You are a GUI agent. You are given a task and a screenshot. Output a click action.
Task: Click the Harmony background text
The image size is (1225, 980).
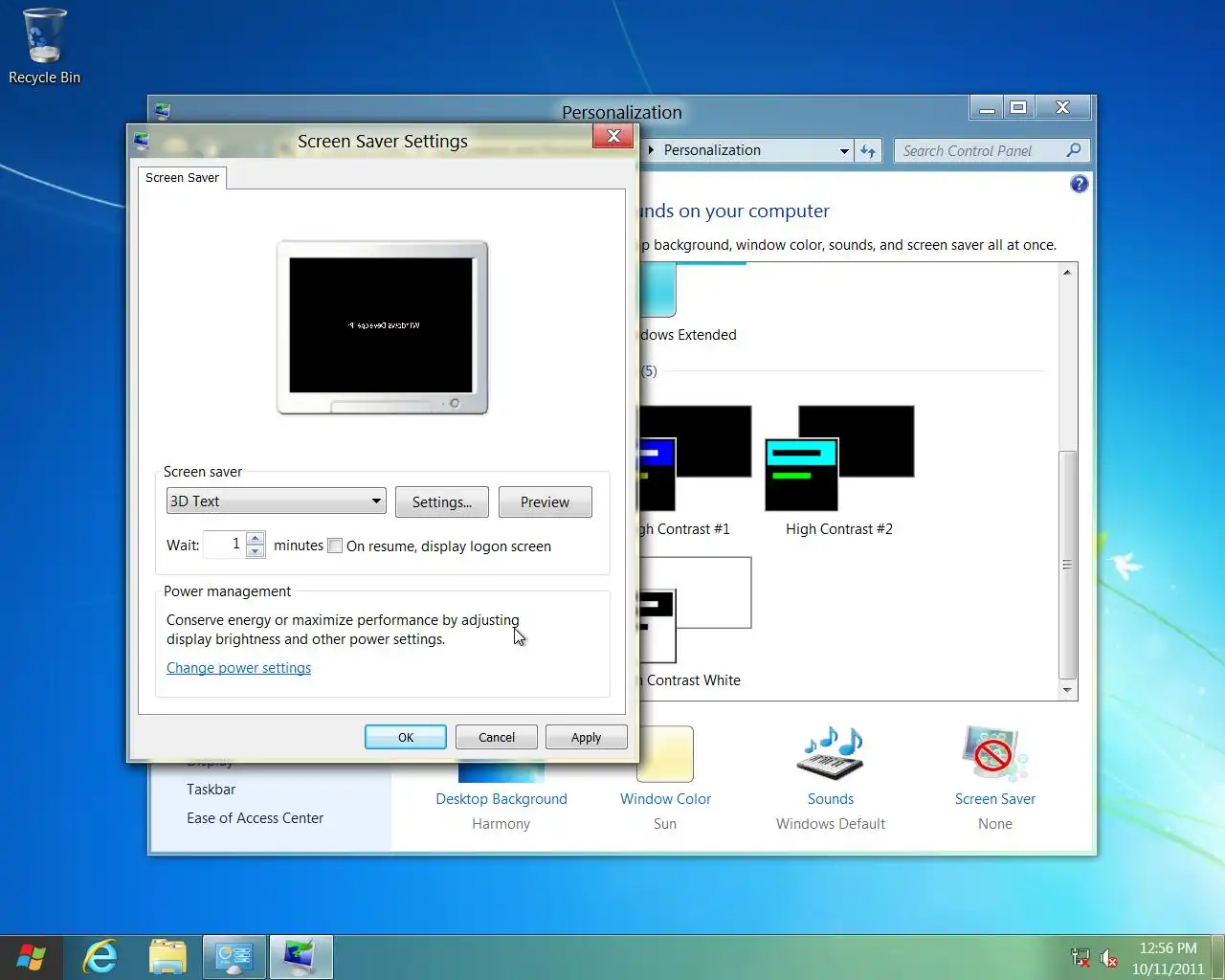click(x=501, y=824)
